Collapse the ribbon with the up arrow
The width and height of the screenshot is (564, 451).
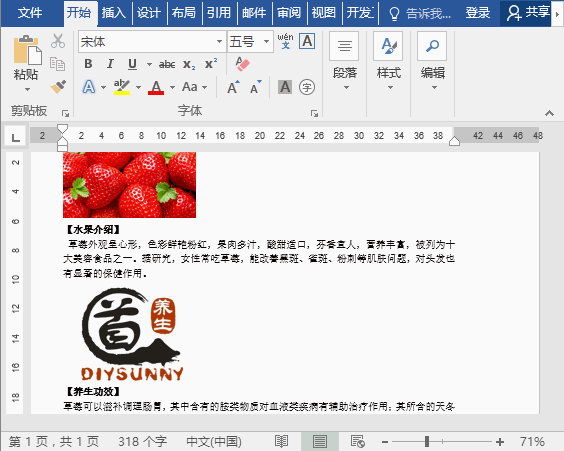point(549,113)
